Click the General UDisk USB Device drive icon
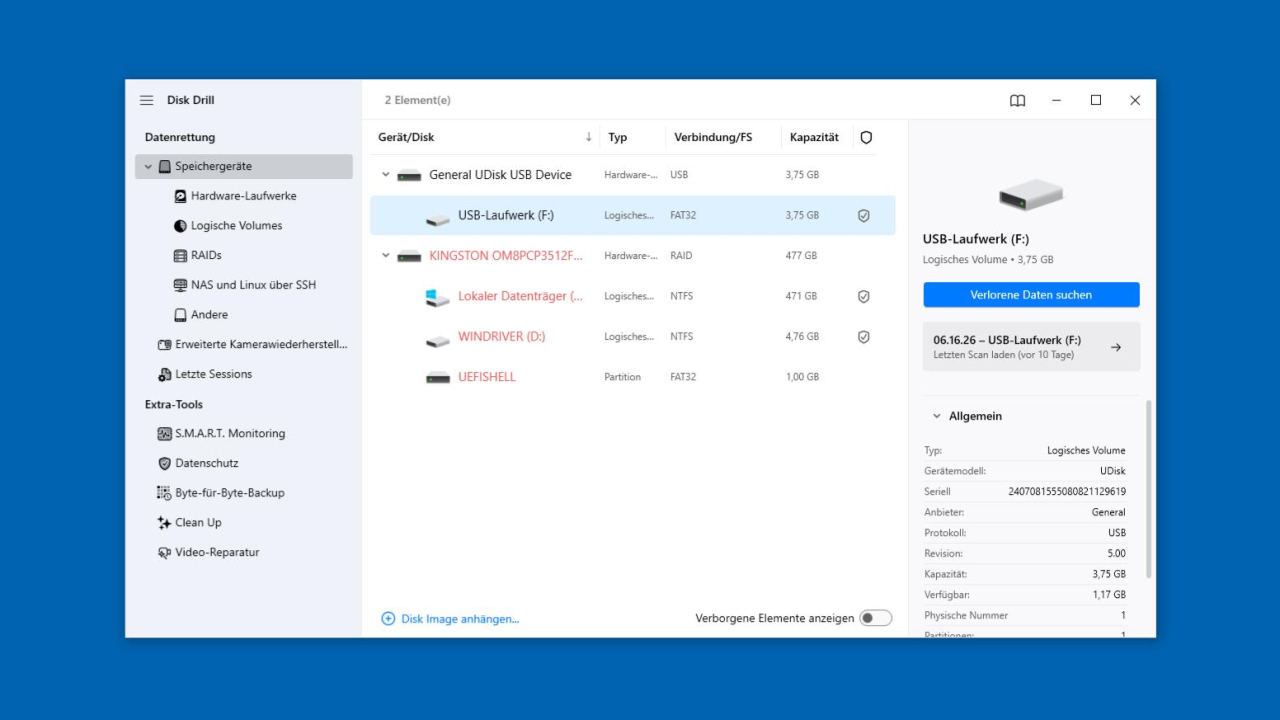The height and width of the screenshot is (720, 1280). click(x=409, y=175)
